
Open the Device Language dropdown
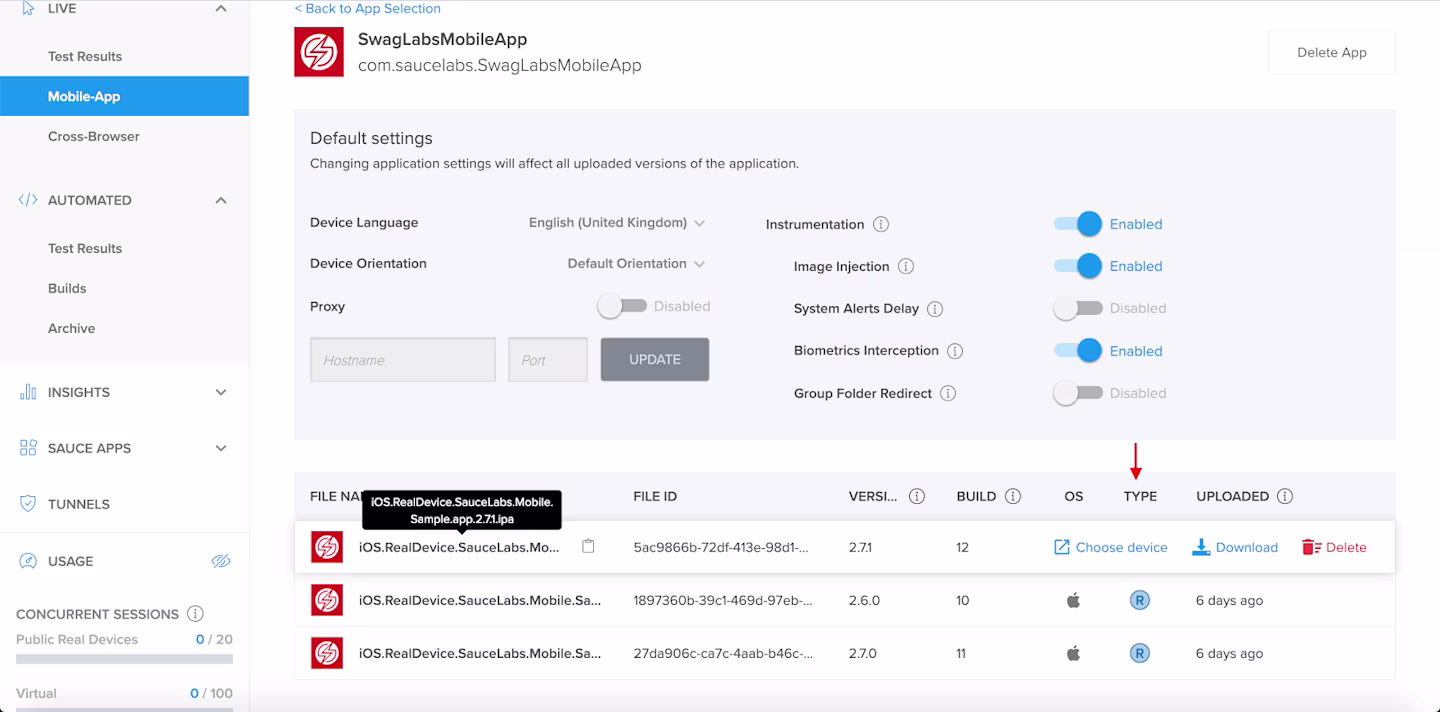pyautogui.click(x=617, y=223)
